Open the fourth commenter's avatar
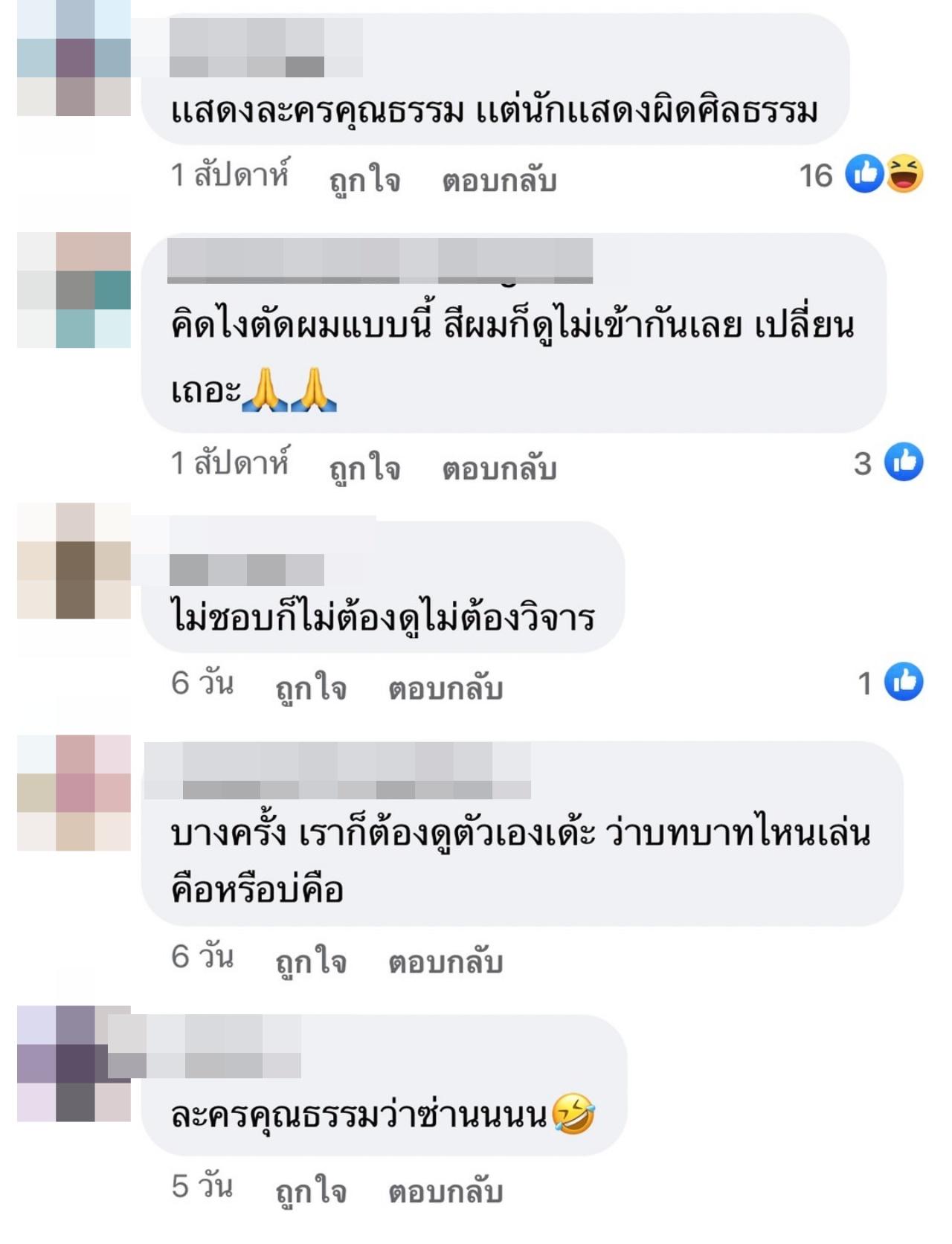 (74, 793)
